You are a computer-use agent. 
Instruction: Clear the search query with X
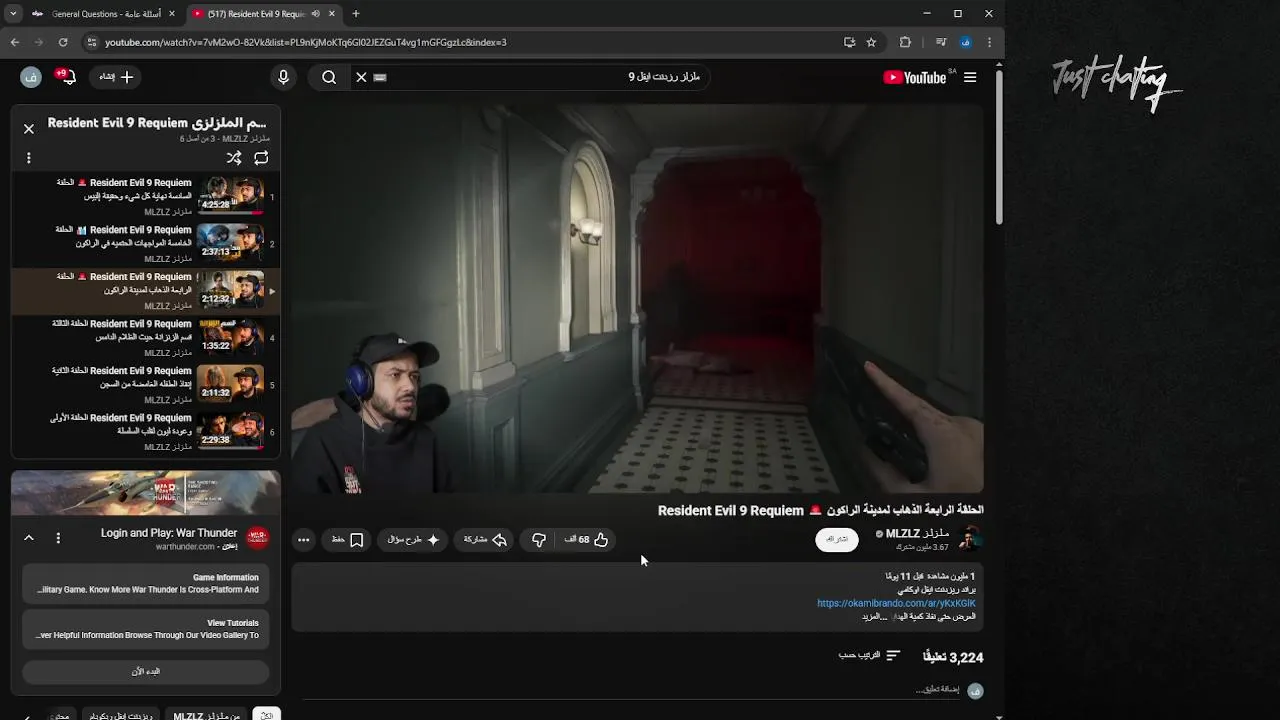[x=361, y=77]
